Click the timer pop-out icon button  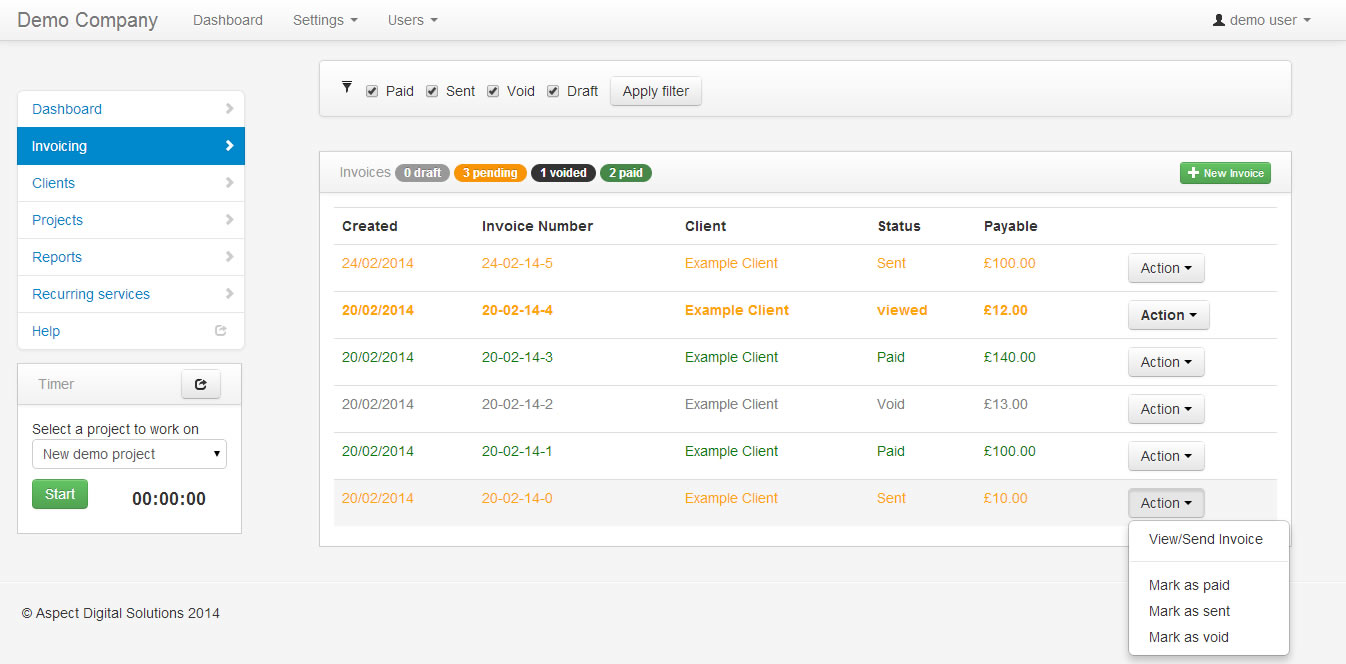point(200,384)
